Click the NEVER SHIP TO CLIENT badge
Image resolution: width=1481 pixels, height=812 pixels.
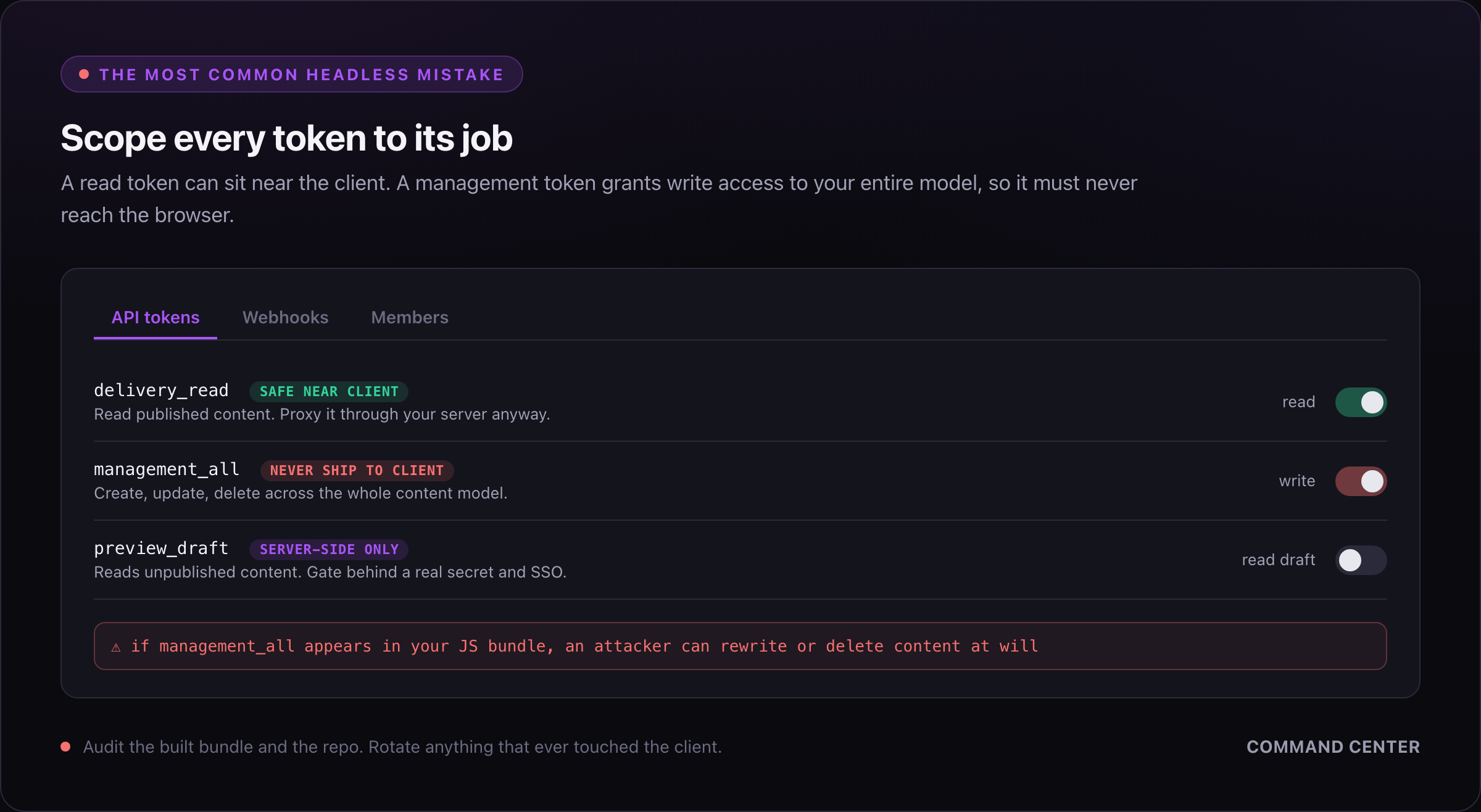[357, 471]
